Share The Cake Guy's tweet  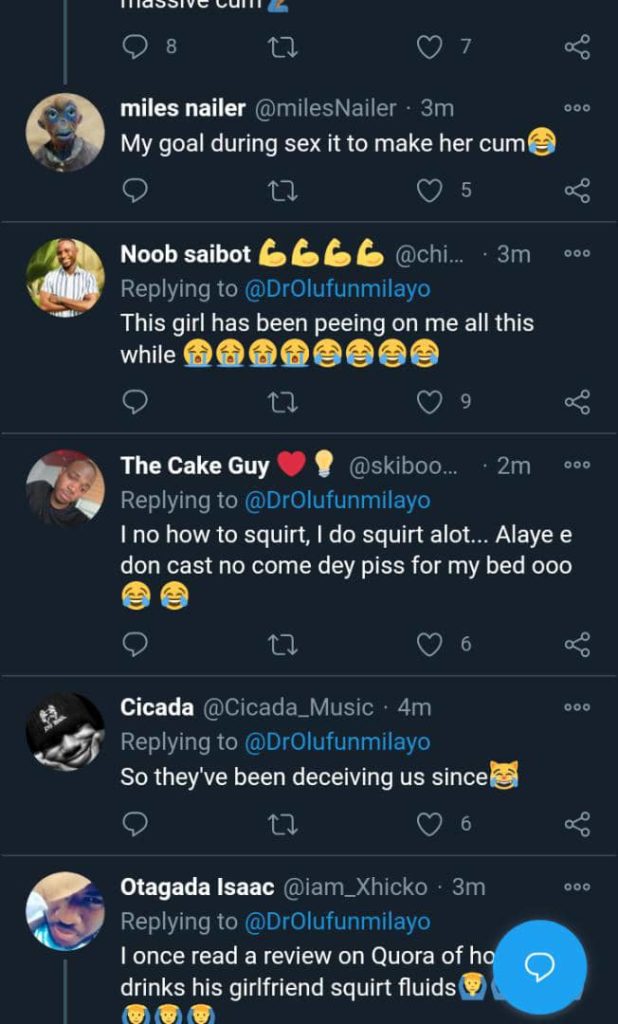(x=577, y=645)
